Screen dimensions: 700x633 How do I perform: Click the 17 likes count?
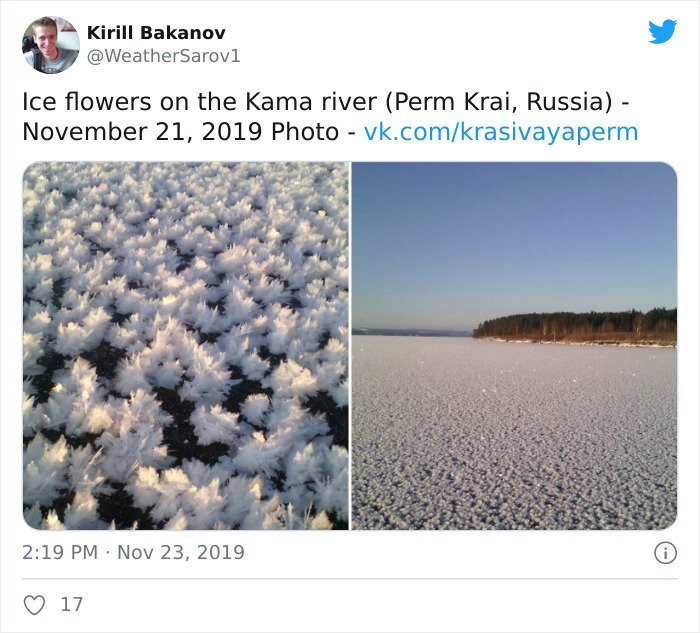pos(71,605)
